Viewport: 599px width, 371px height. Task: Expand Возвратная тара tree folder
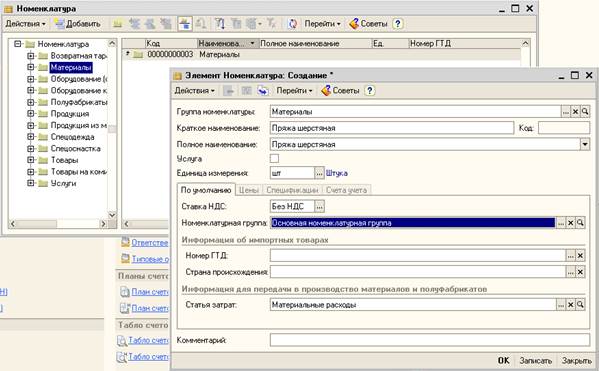(x=31, y=56)
